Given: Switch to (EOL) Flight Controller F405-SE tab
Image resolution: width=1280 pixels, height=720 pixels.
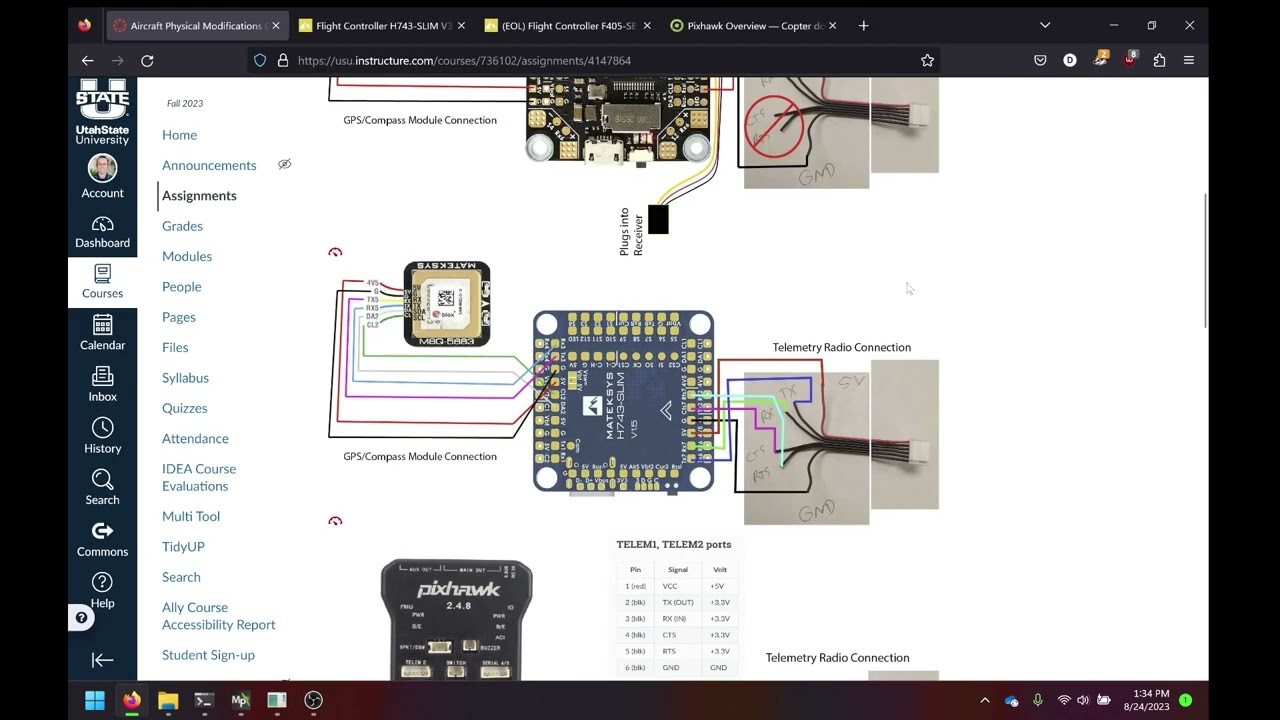Looking at the screenshot, I should [568, 25].
